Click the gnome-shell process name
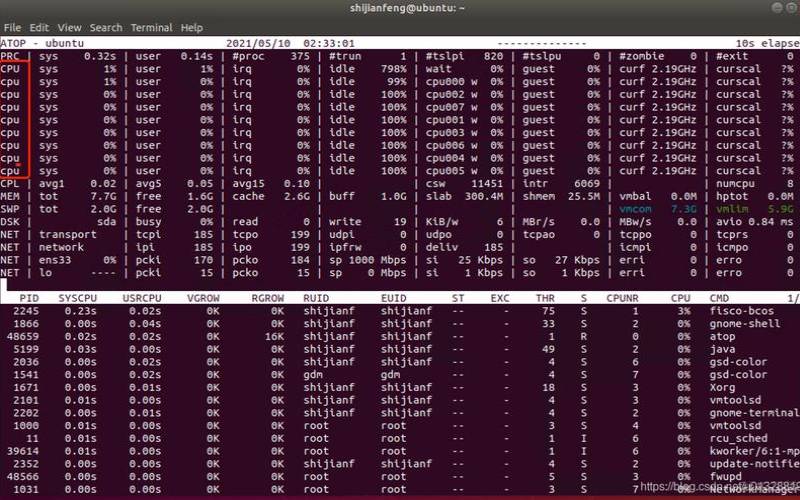The width and height of the screenshot is (800, 500). pos(744,323)
